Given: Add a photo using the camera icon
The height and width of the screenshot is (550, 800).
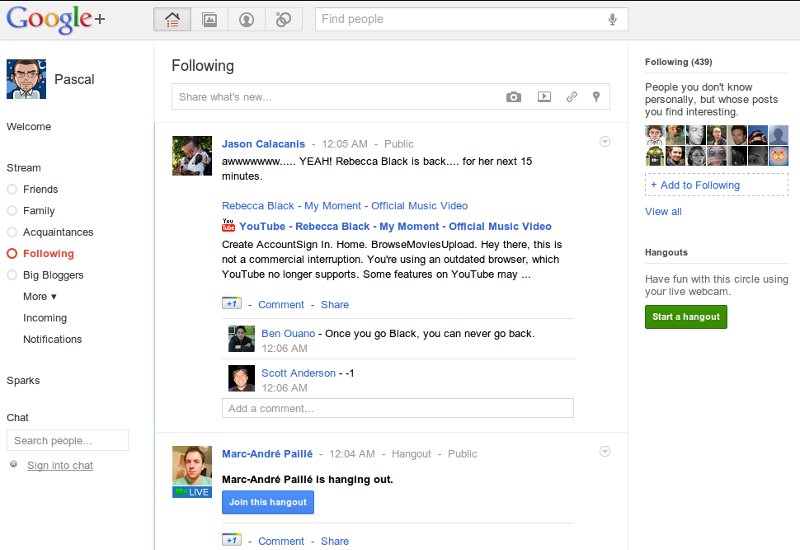Looking at the screenshot, I should [513, 97].
